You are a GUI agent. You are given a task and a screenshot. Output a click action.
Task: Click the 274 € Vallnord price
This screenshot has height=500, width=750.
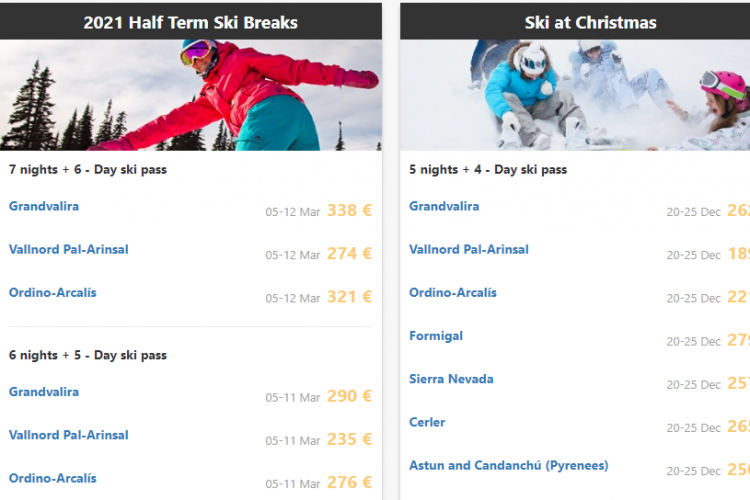[x=349, y=254]
